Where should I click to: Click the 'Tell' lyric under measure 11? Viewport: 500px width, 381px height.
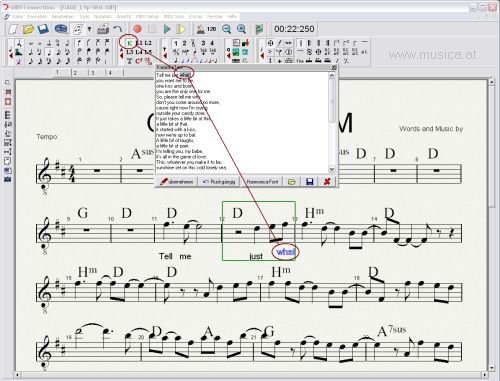[x=166, y=256]
